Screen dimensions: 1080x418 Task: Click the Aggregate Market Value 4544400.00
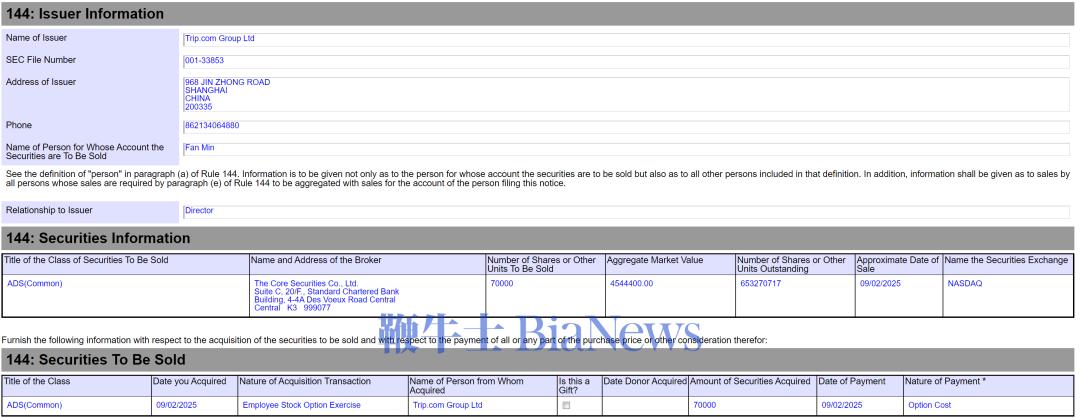click(631, 284)
